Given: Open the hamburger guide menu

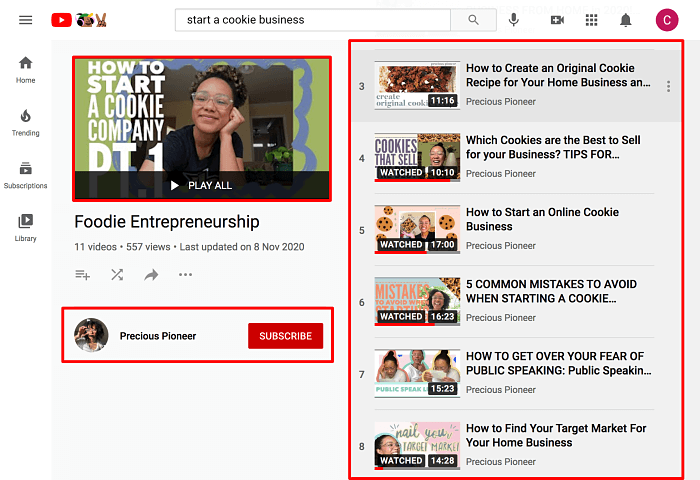Looking at the screenshot, I should click(x=25, y=20).
